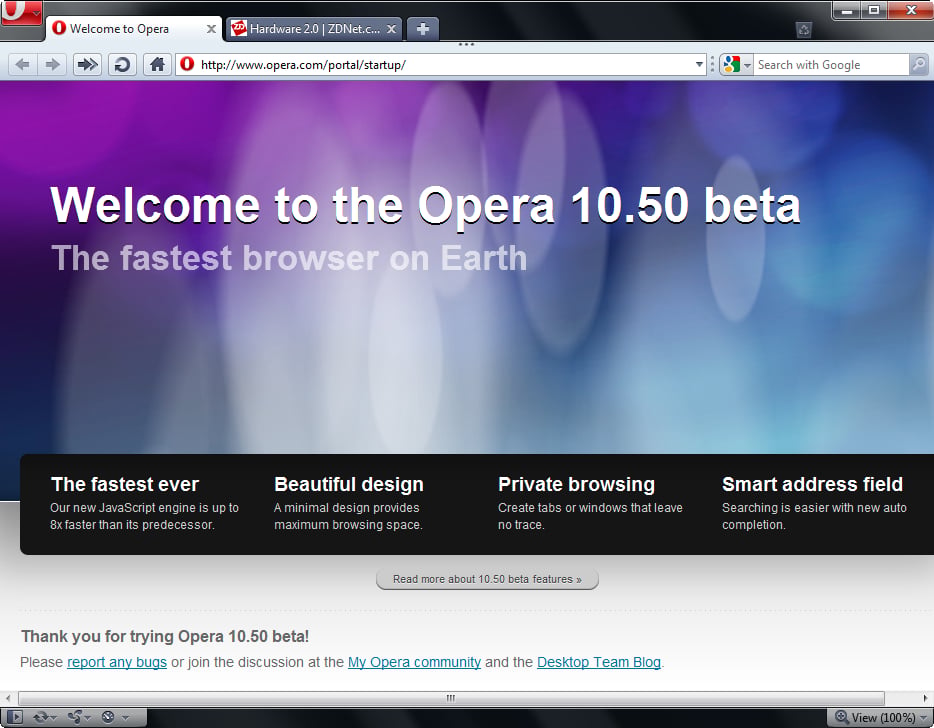Image resolution: width=934 pixels, height=728 pixels.
Task: Click The fastest ever heading
Action: pos(125,484)
